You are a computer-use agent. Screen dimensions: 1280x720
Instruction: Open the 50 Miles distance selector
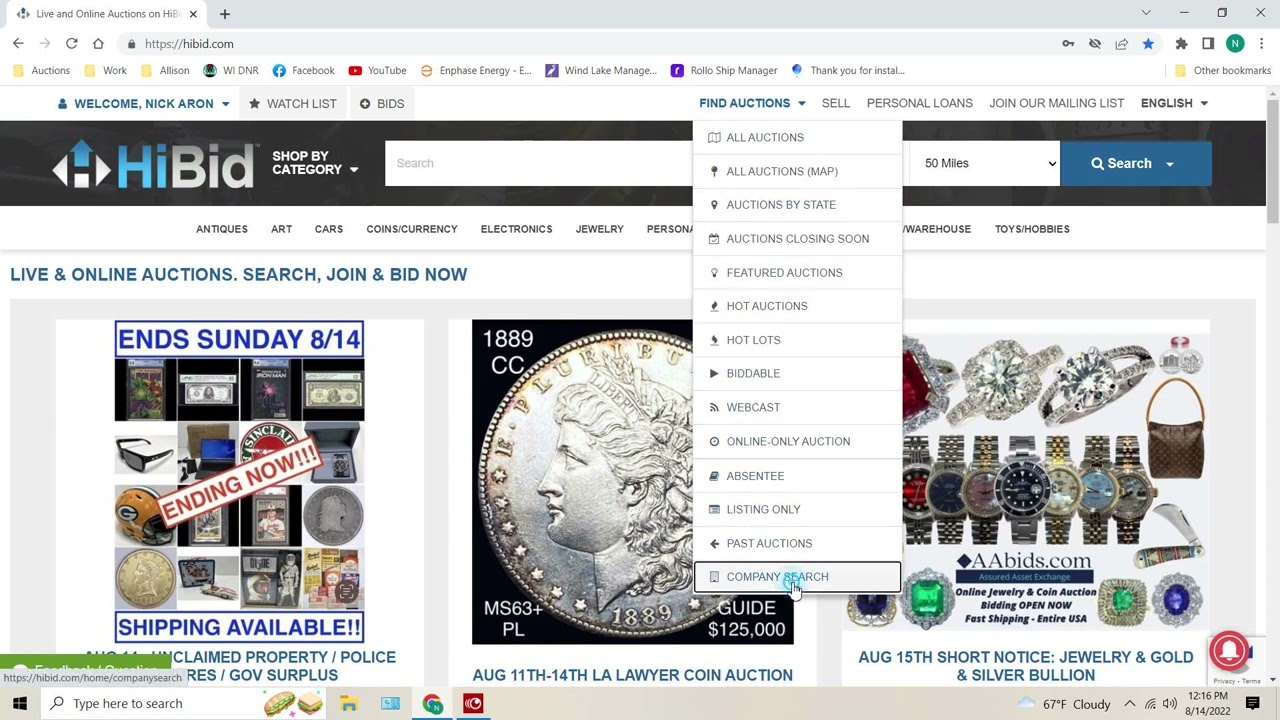coord(987,163)
